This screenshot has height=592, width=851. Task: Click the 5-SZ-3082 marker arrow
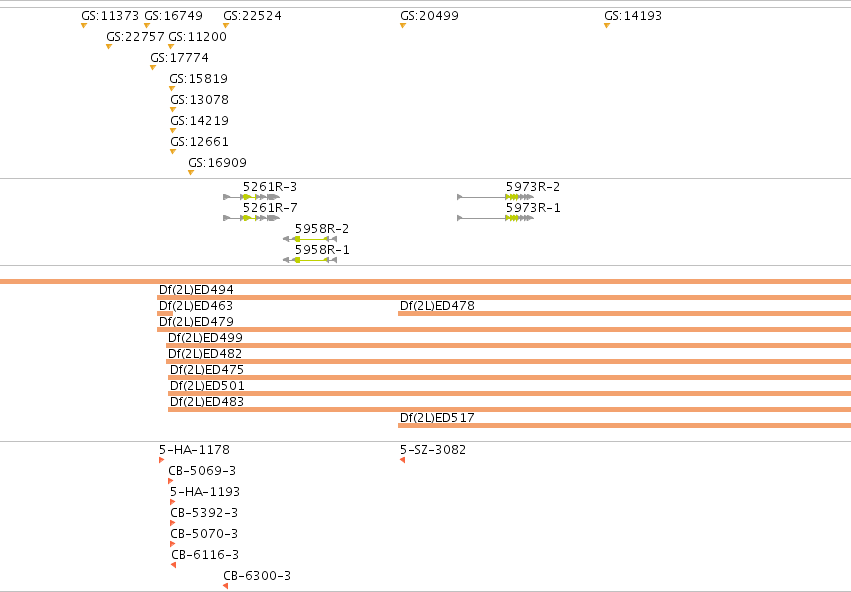[x=402, y=460]
